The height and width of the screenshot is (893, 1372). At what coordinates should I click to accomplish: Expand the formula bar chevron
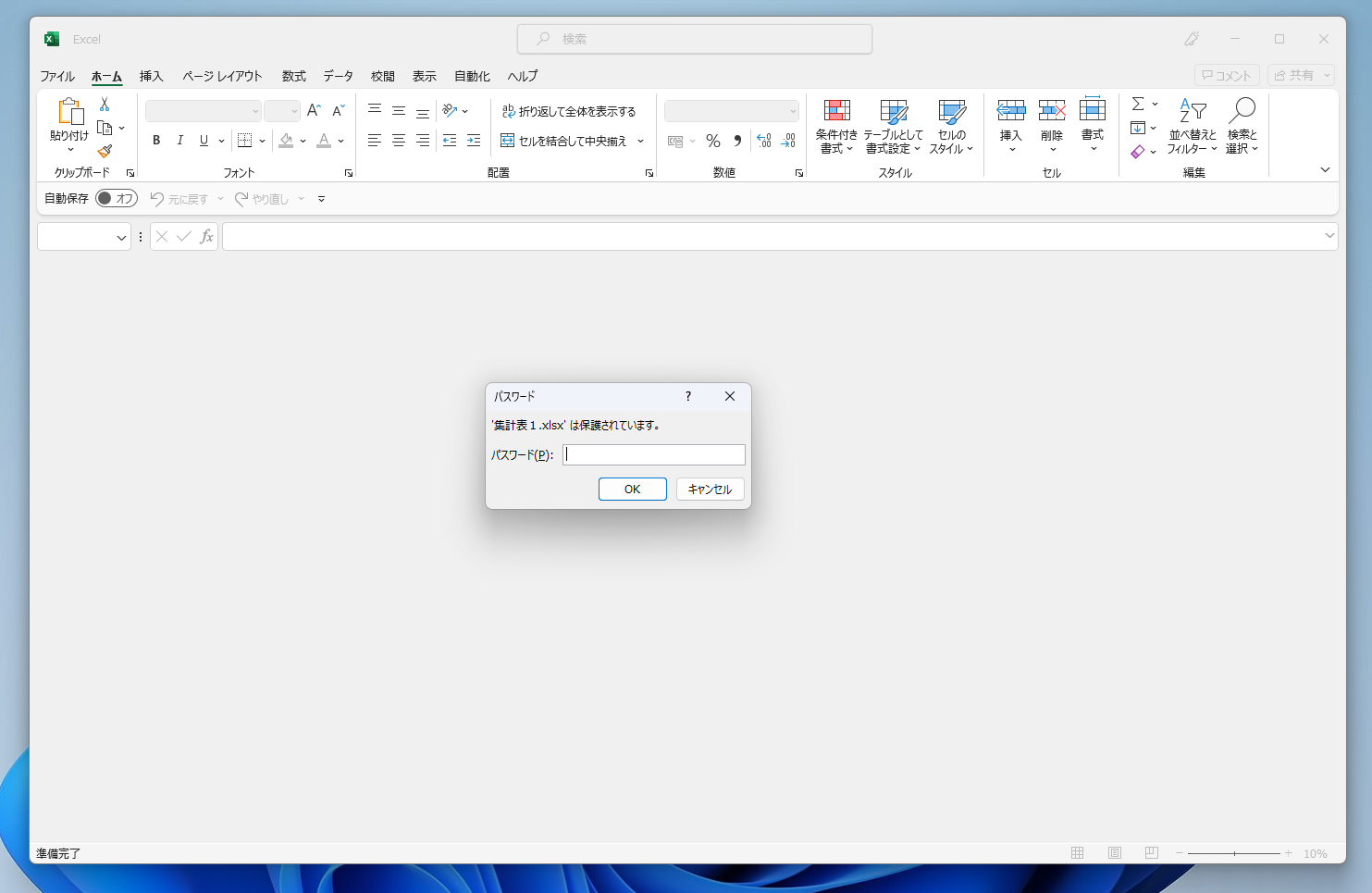click(1329, 235)
